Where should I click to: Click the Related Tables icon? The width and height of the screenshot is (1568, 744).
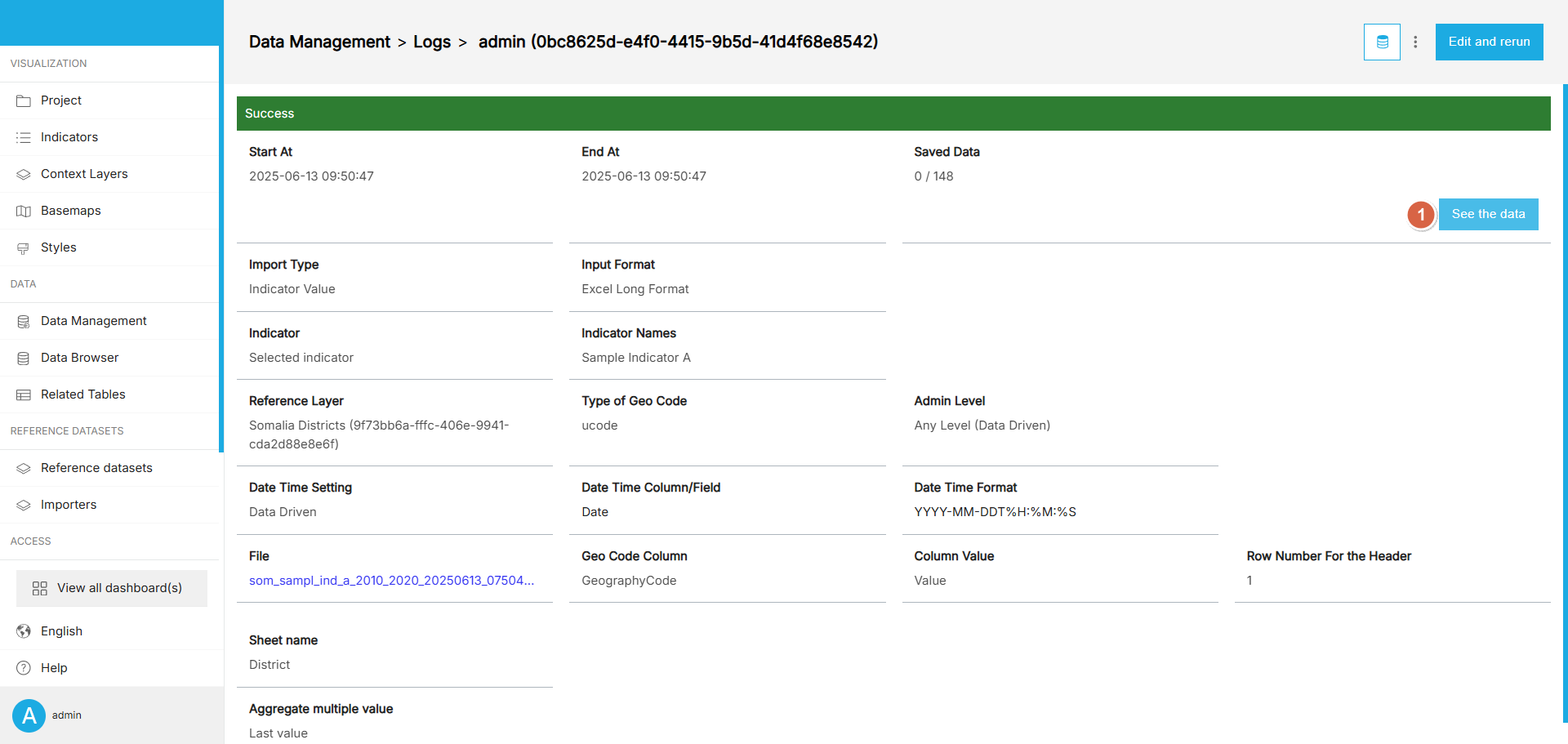coord(24,394)
